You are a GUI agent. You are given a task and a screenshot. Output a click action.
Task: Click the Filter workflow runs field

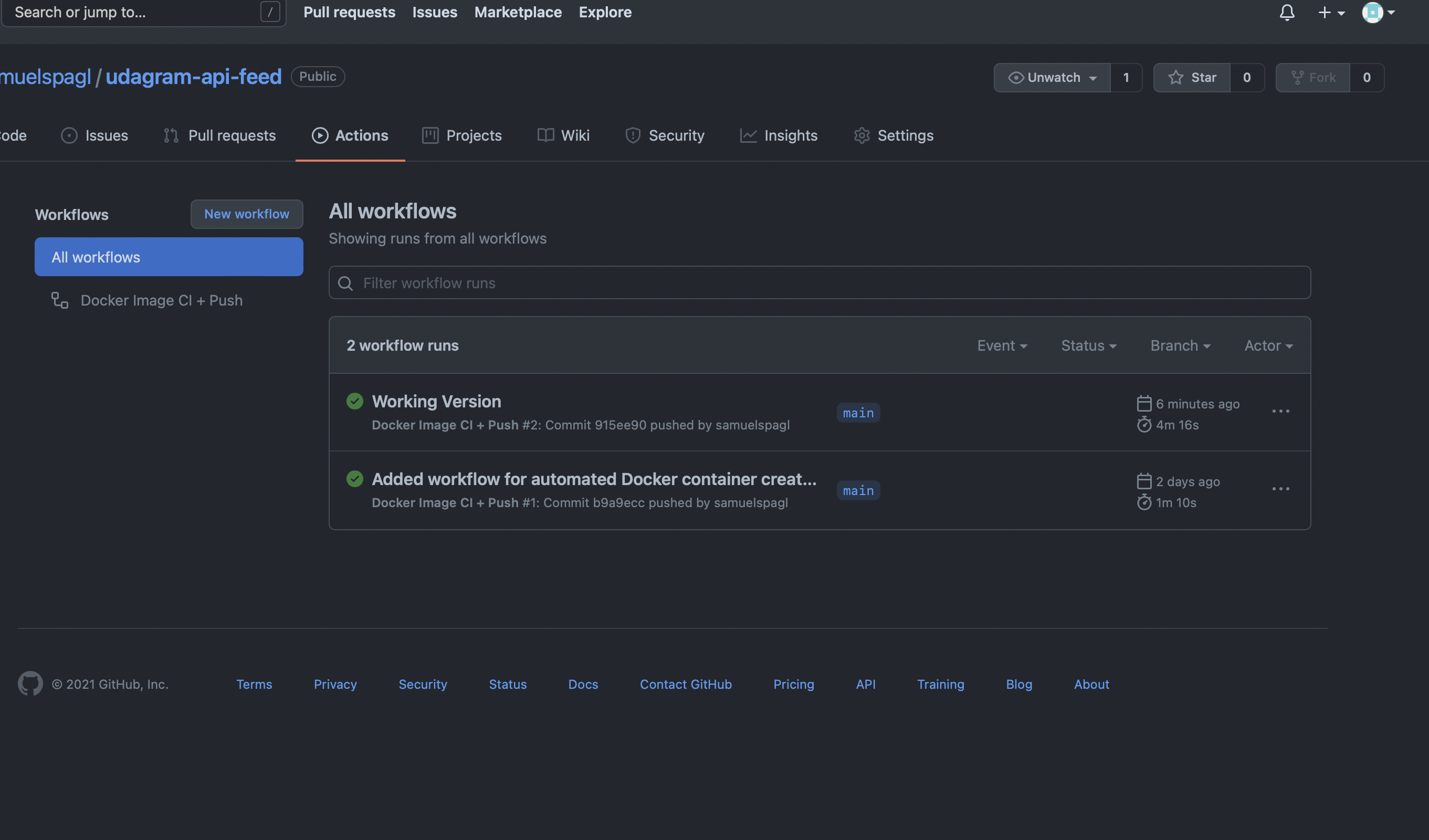coord(819,283)
